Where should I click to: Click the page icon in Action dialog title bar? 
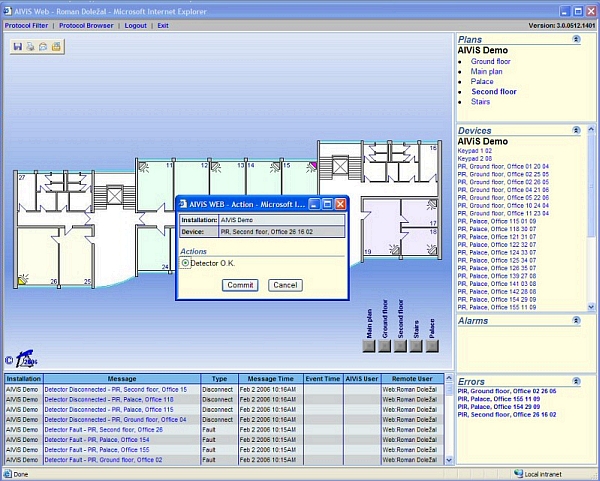coord(183,204)
